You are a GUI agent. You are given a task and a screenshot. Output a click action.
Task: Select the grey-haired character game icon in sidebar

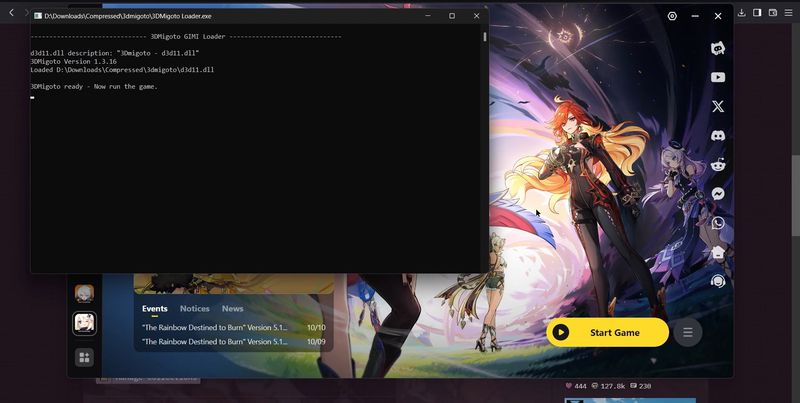(x=85, y=293)
